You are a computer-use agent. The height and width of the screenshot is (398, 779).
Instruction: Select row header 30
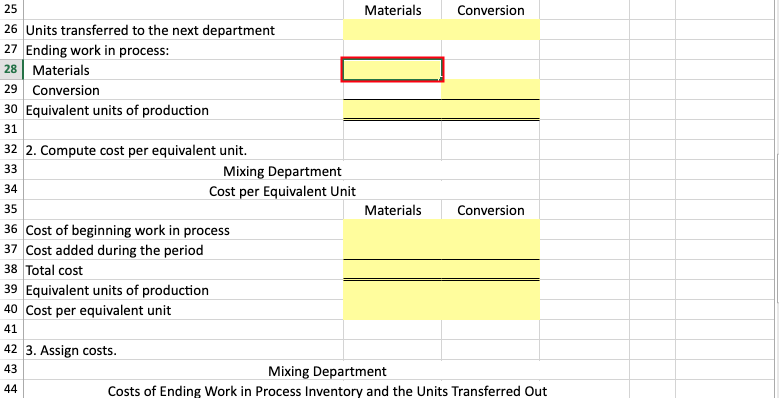pos(11,110)
